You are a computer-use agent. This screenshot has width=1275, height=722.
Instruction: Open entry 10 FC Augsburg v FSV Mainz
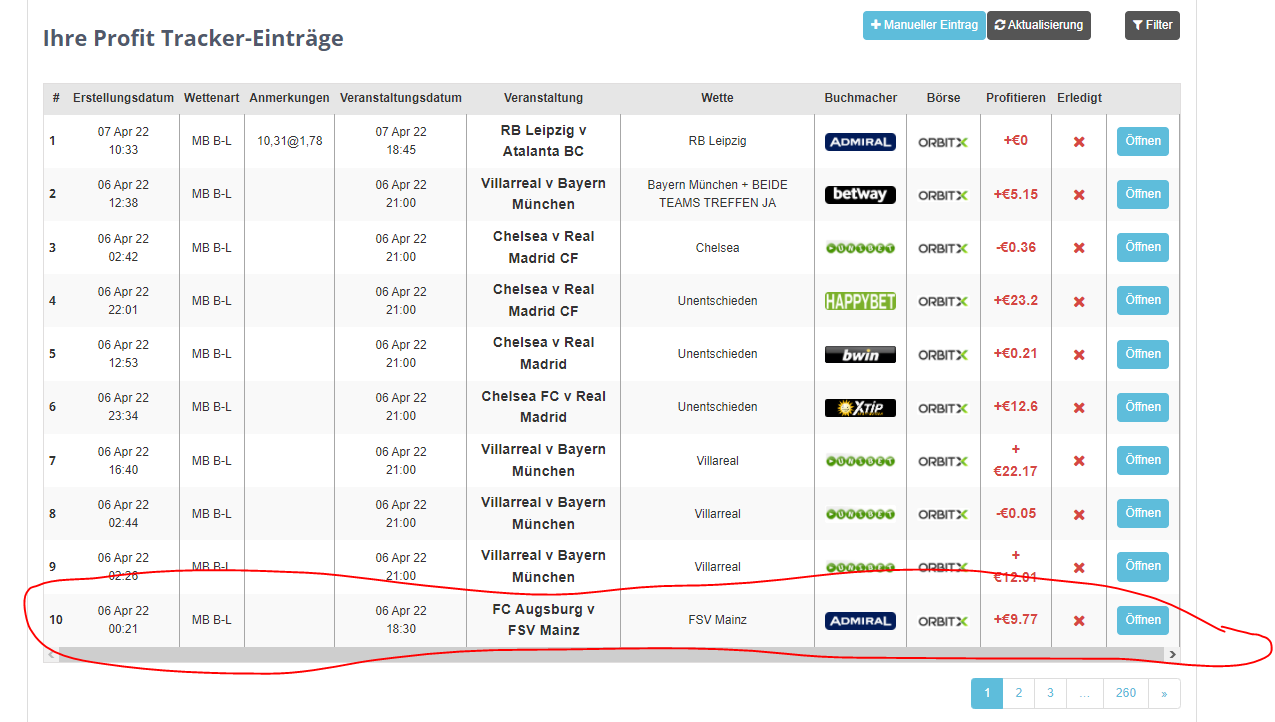pos(1142,620)
